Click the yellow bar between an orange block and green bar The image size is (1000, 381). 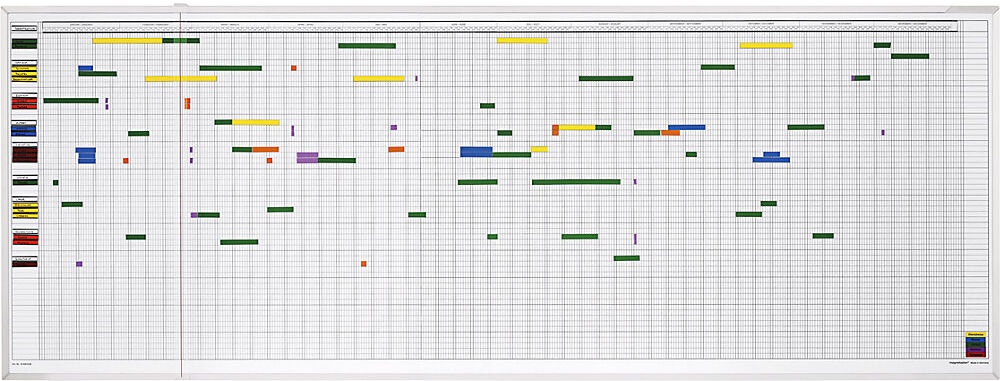pyautogui.click(x=577, y=128)
